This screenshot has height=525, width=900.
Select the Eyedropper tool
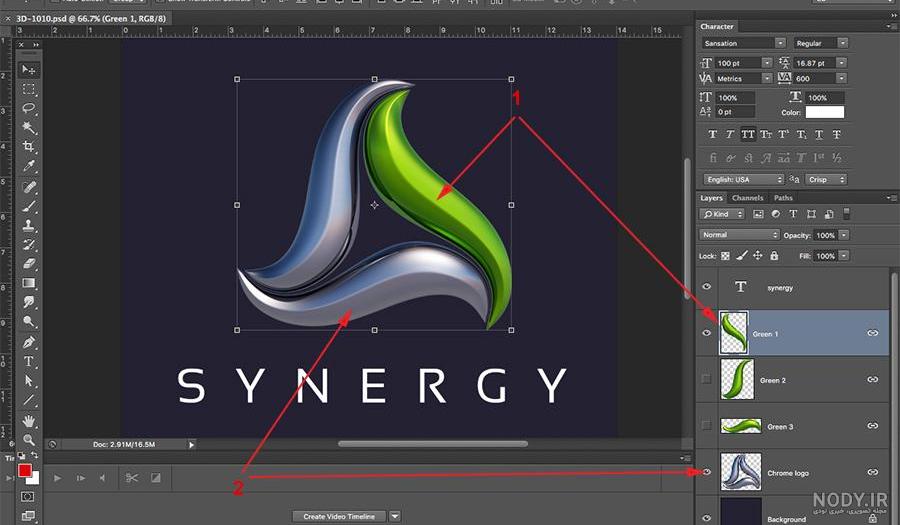pyautogui.click(x=29, y=166)
